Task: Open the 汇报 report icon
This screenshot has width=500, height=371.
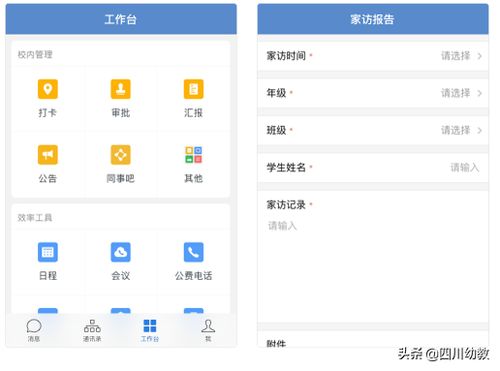Action: coord(193,89)
